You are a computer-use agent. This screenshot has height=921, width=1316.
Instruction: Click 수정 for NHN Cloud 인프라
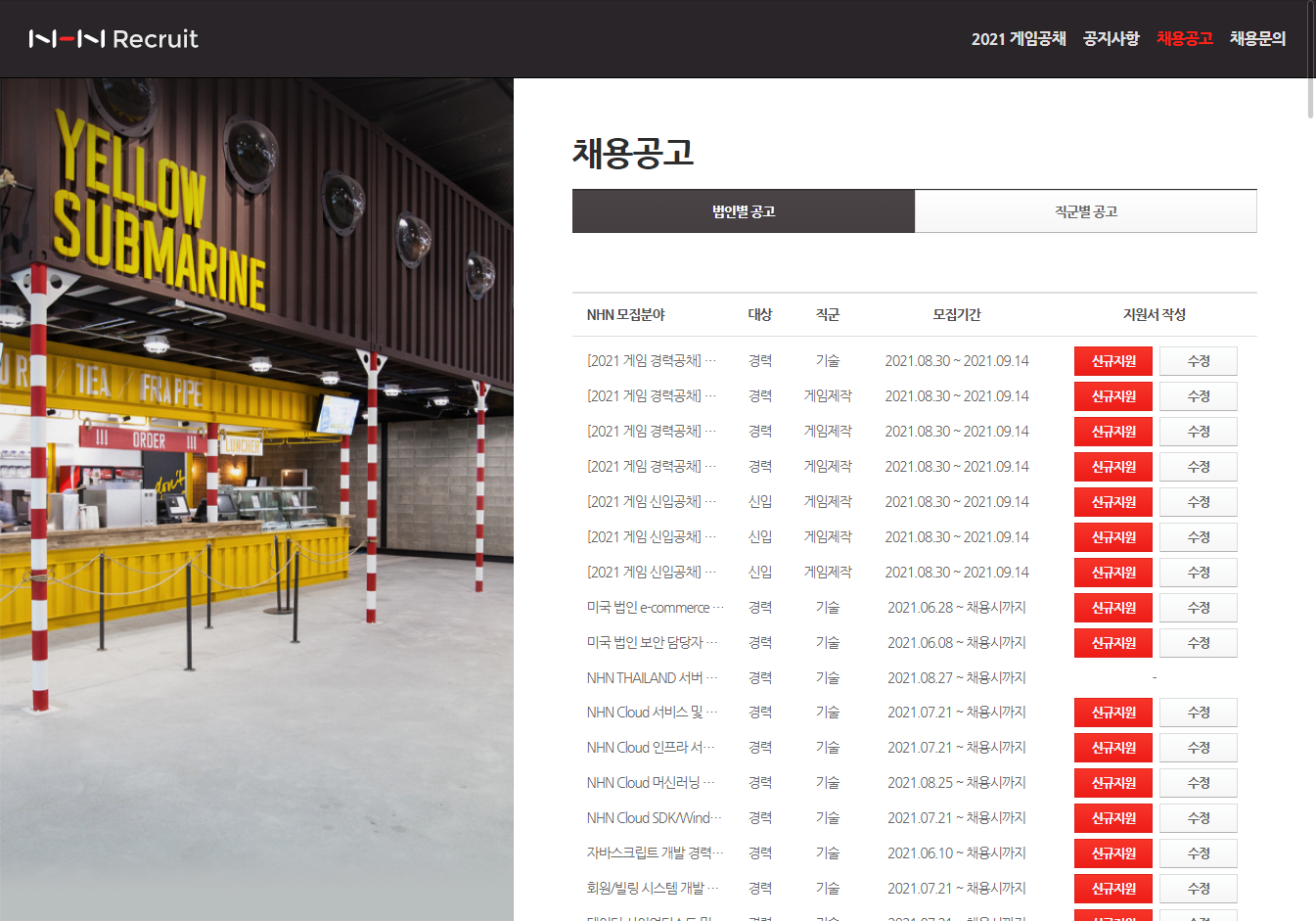[x=1199, y=748]
